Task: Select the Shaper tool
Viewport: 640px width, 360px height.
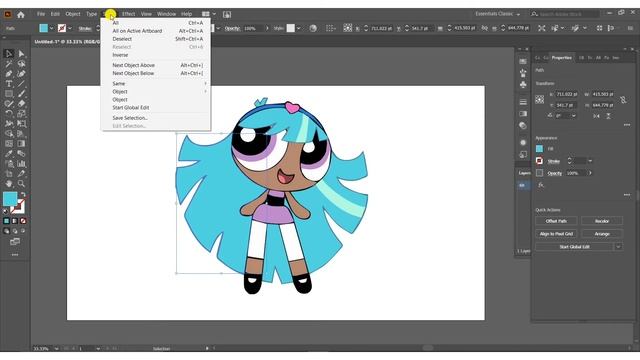Action: point(9,104)
